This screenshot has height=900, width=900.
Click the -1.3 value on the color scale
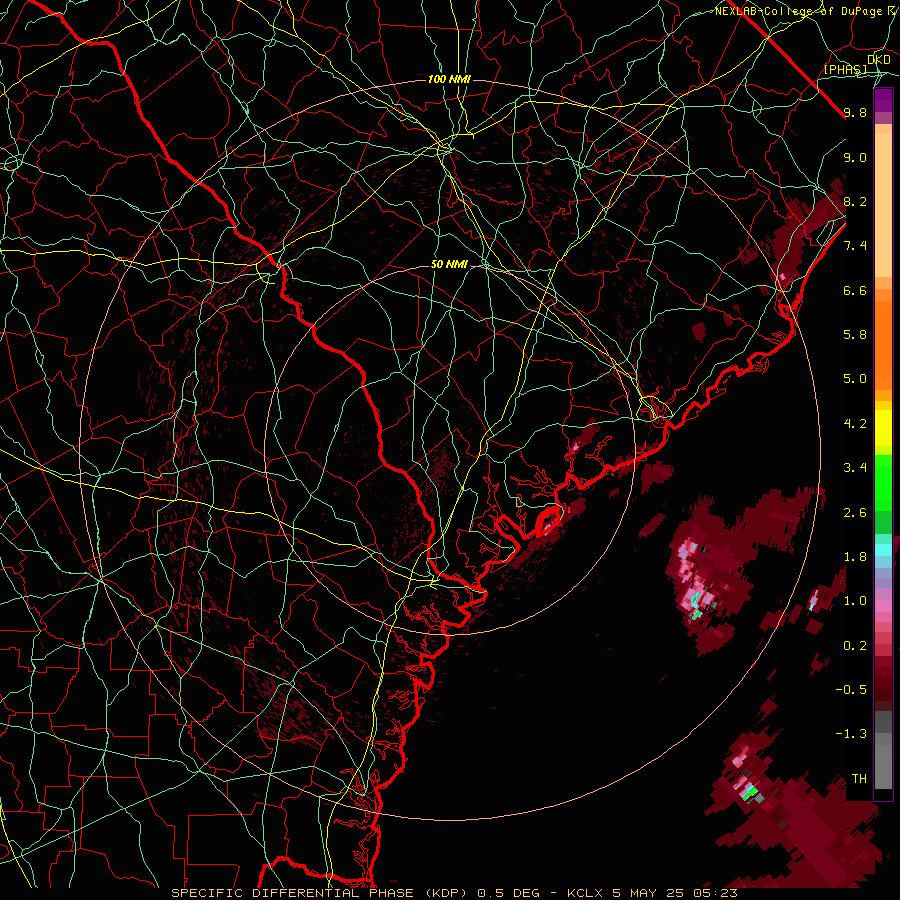(x=851, y=734)
